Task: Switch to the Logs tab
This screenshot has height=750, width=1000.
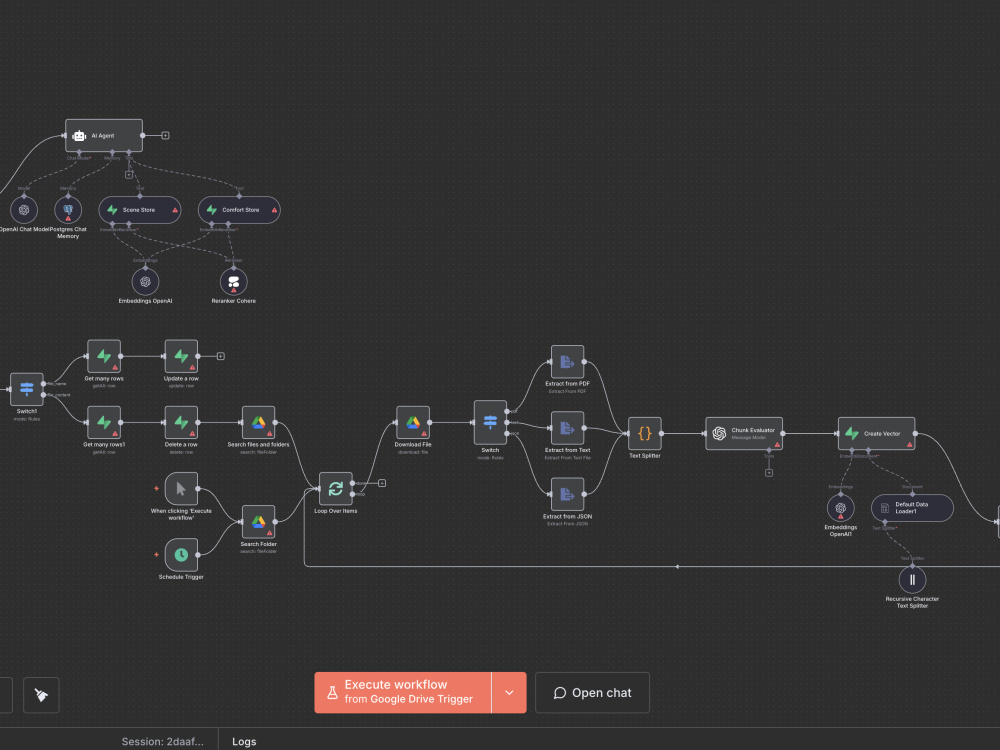Action: tap(244, 741)
